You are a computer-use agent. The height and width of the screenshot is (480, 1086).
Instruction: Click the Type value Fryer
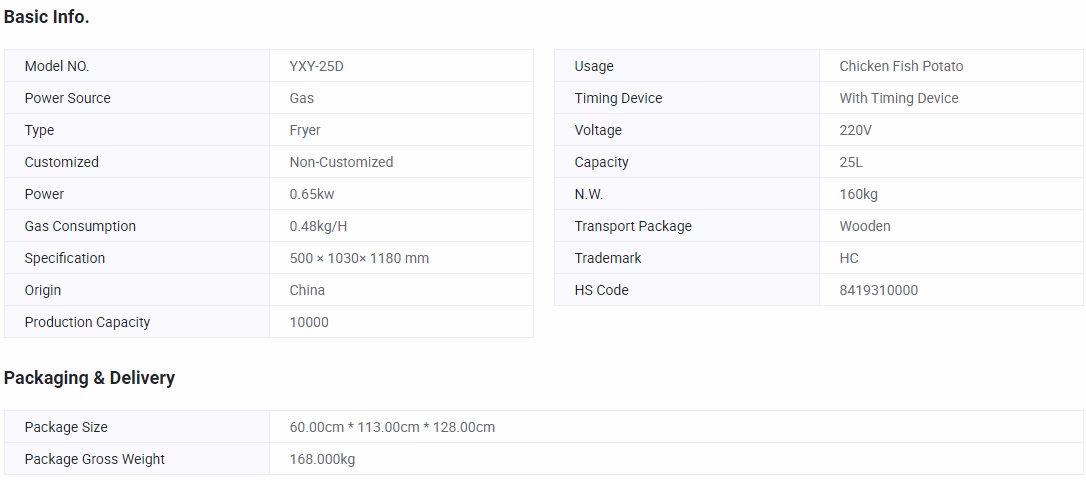point(305,130)
